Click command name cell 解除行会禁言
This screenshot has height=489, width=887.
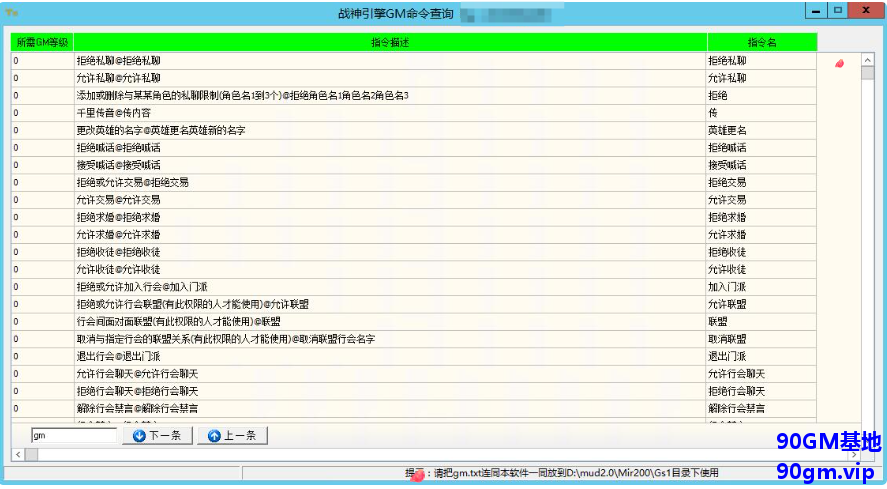[761, 409]
